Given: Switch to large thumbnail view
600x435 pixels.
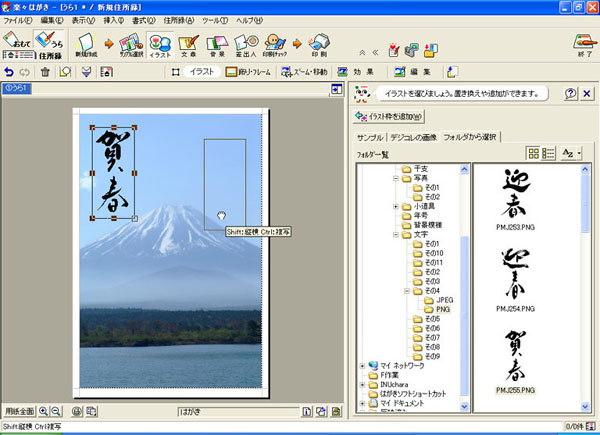Looking at the screenshot, I should point(534,153).
